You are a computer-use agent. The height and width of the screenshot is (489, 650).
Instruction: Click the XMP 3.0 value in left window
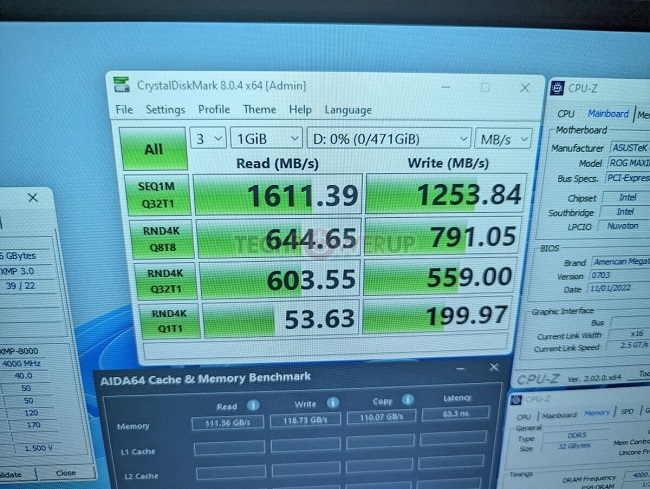click(17, 271)
